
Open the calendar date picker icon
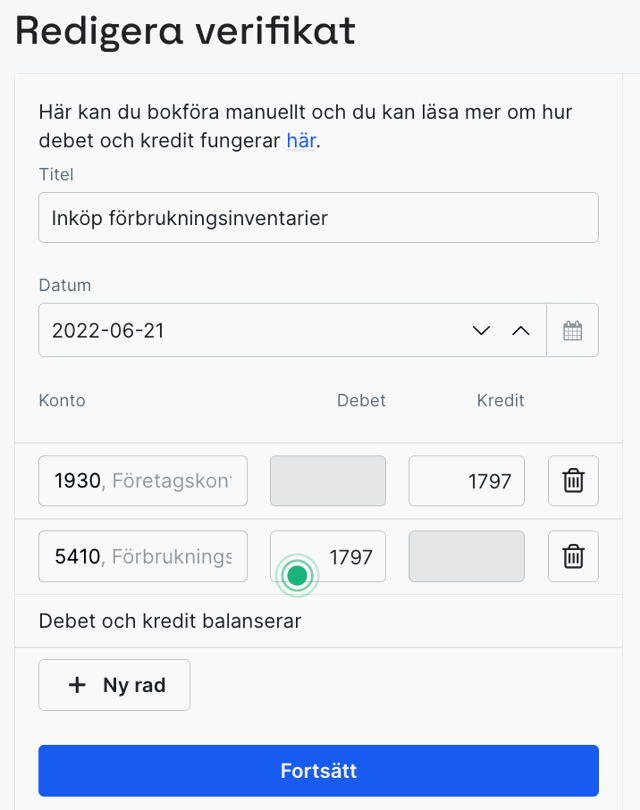click(x=572, y=330)
